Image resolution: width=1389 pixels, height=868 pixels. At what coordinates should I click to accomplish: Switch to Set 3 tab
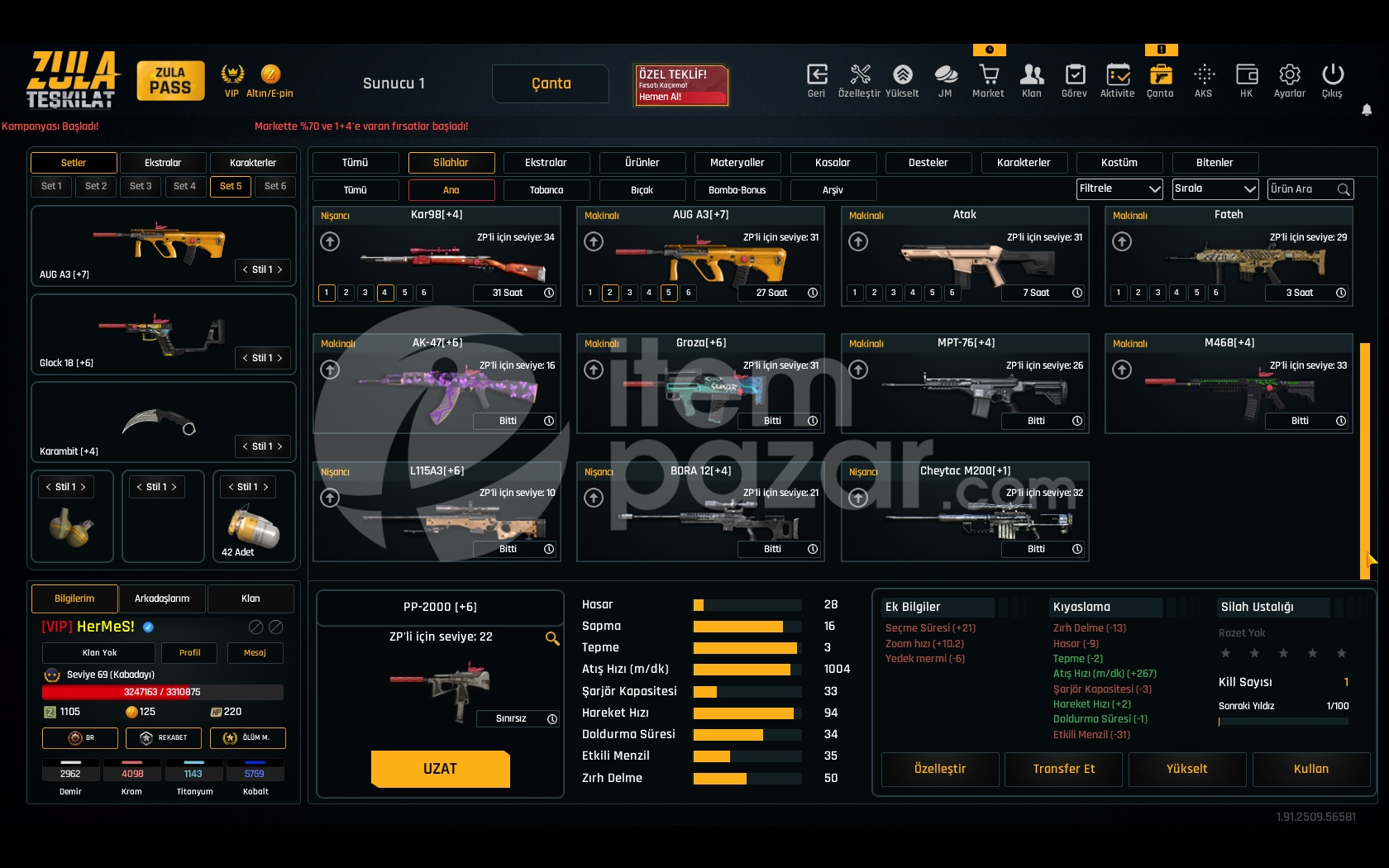point(141,187)
